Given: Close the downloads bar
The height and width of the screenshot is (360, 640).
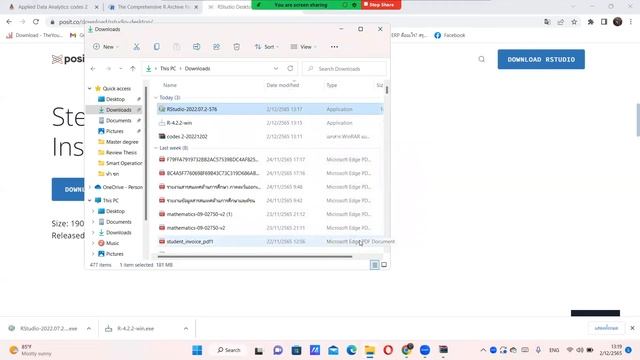Looking at the screenshot, I should pos(632,328).
